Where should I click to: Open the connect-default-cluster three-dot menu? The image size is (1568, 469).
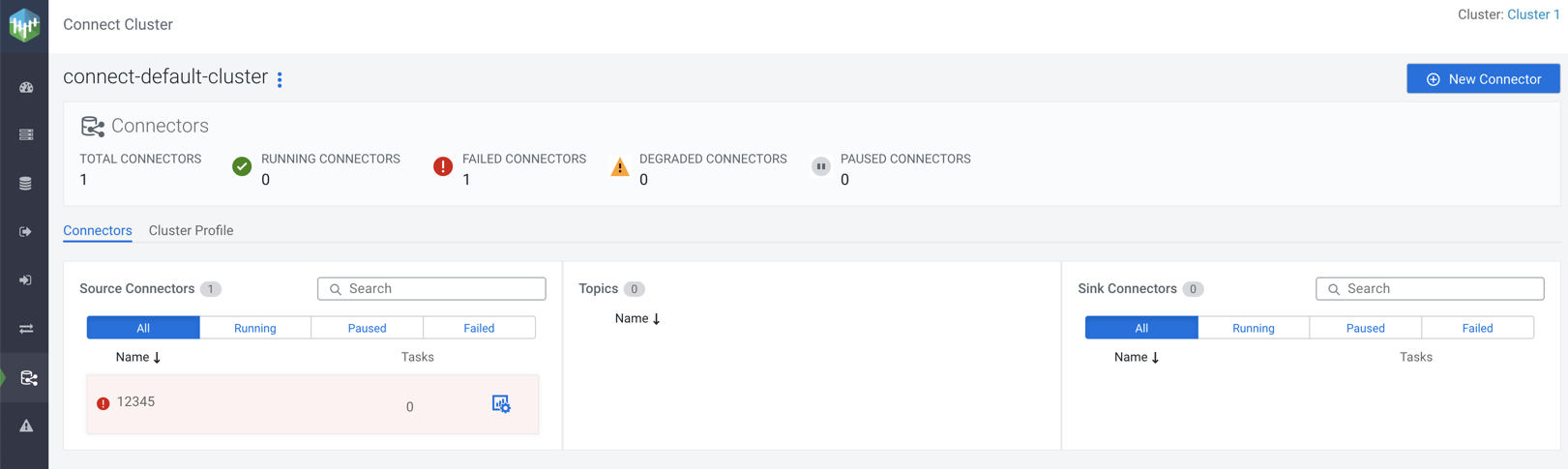click(x=280, y=79)
